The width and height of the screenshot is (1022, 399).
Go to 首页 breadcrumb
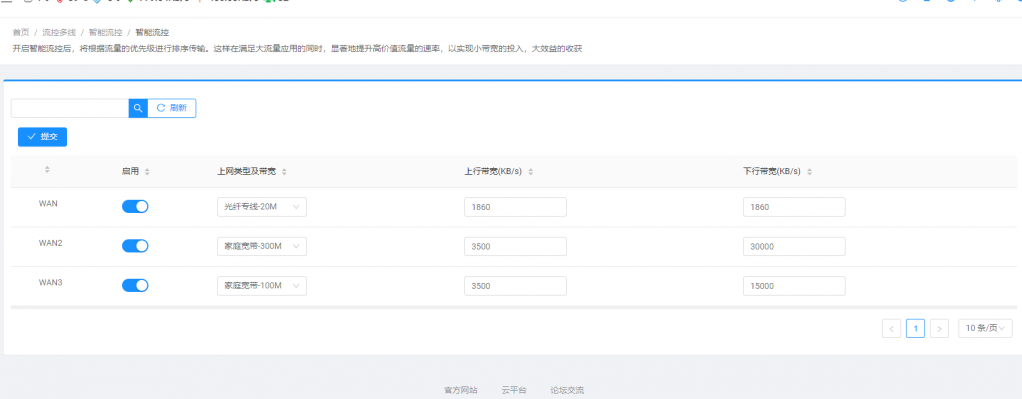coord(21,32)
